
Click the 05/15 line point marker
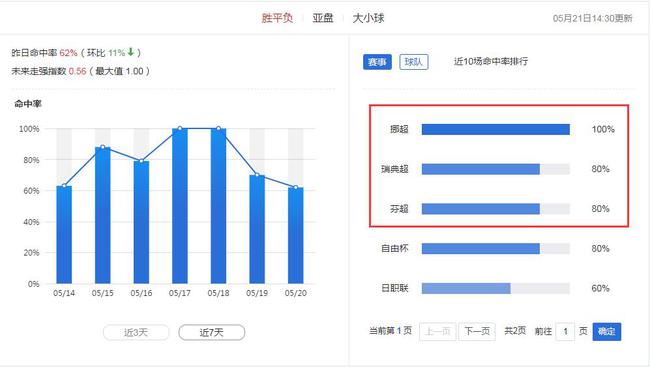tap(103, 147)
